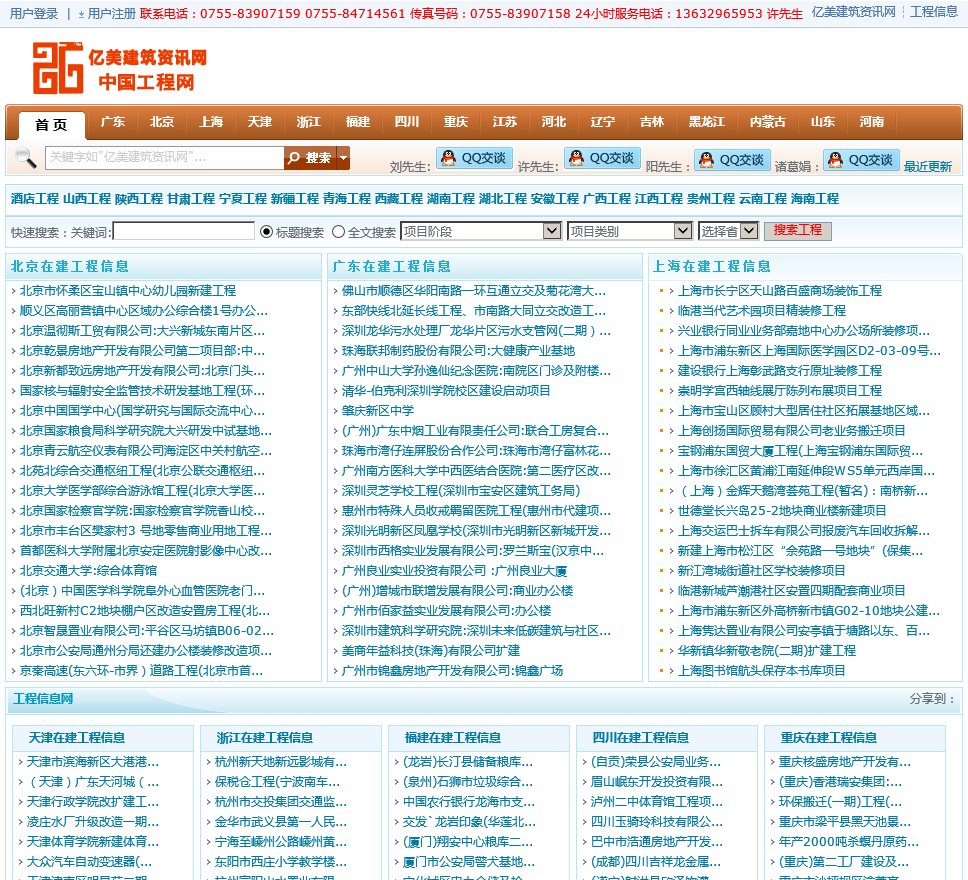Open the 北京在建工程信息 section heading
The width and height of the screenshot is (968, 880).
[70, 266]
